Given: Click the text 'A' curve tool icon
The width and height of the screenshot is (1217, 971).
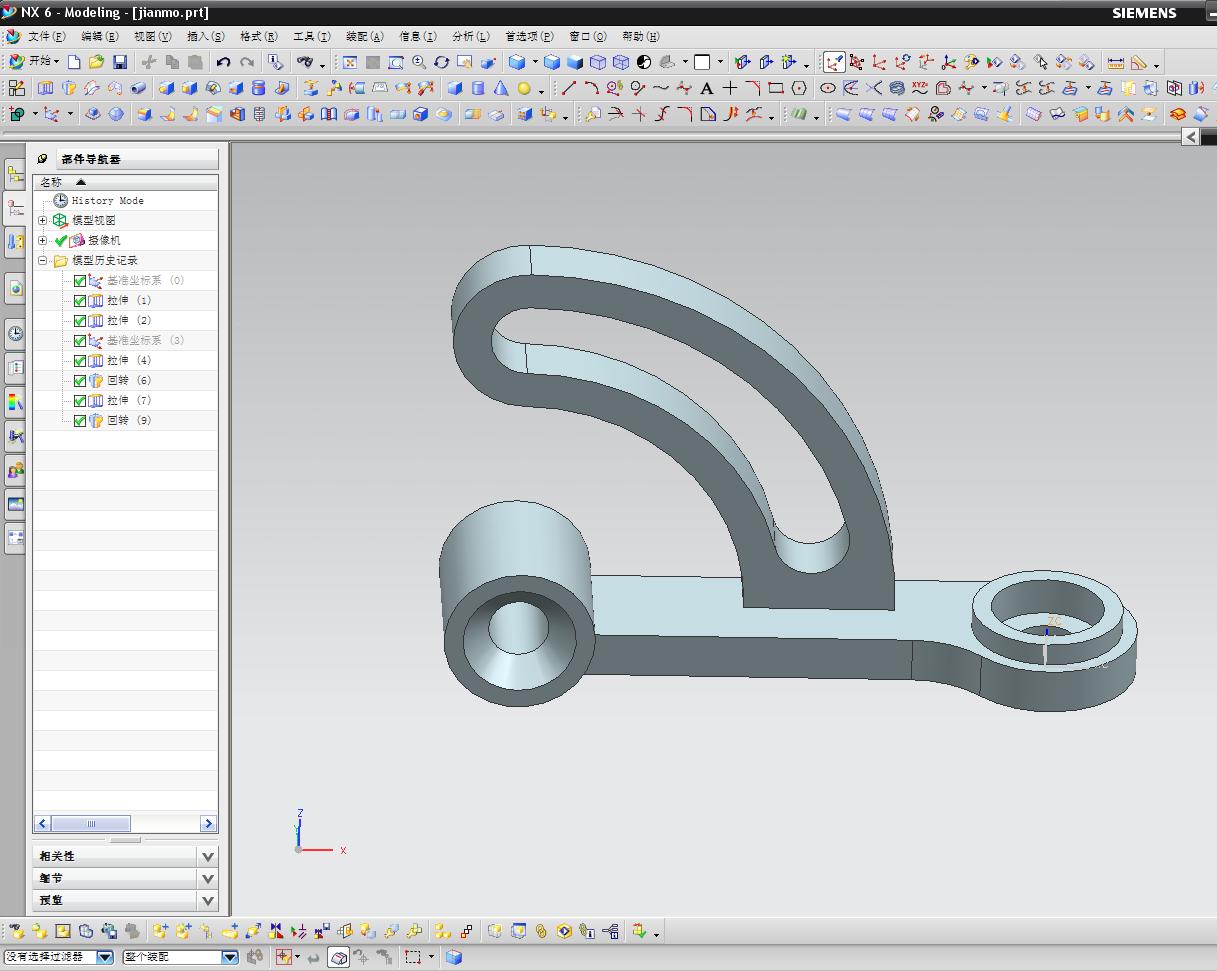Looking at the screenshot, I should pos(707,89).
